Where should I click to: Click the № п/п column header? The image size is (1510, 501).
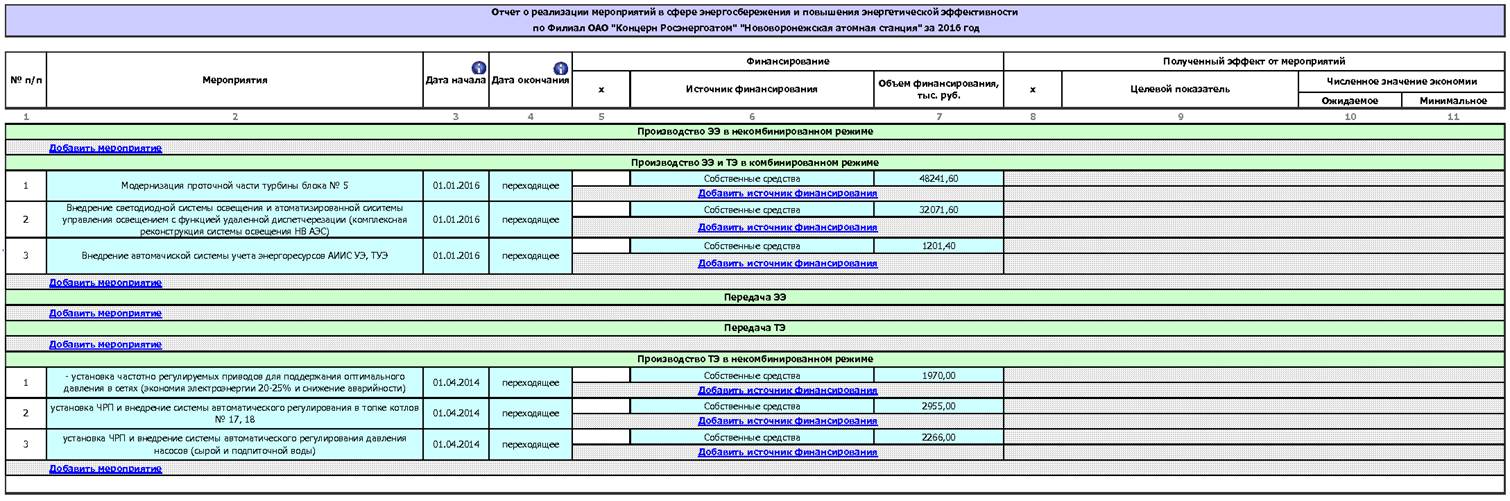[x=26, y=79]
